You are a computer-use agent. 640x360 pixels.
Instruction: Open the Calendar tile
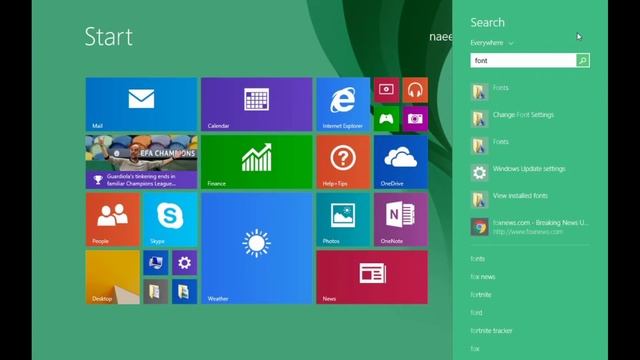256,104
